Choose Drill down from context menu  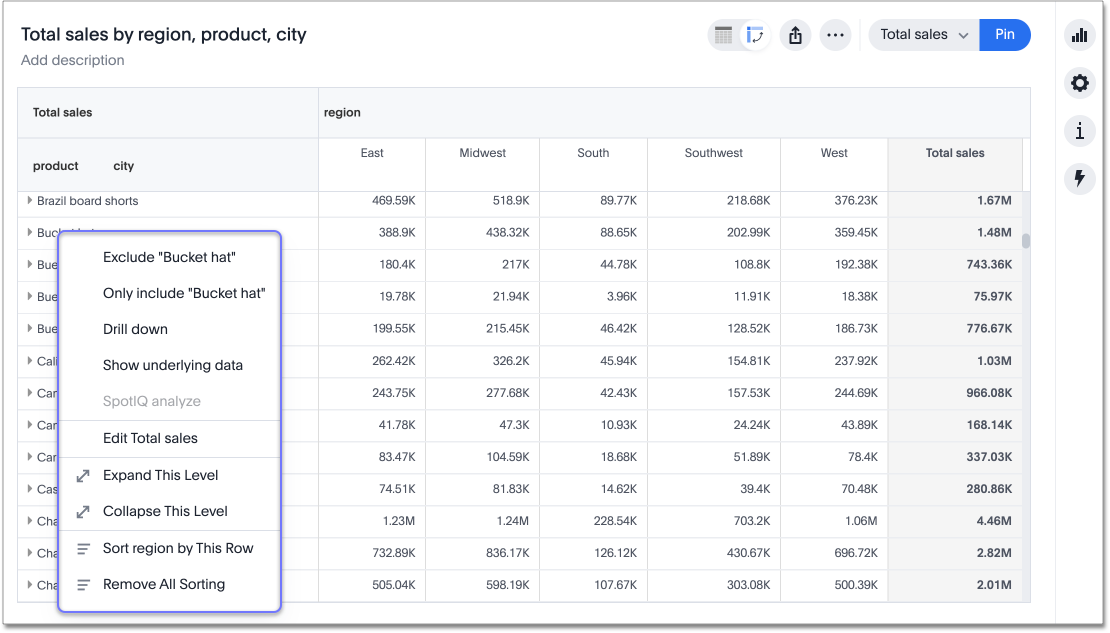point(135,329)
